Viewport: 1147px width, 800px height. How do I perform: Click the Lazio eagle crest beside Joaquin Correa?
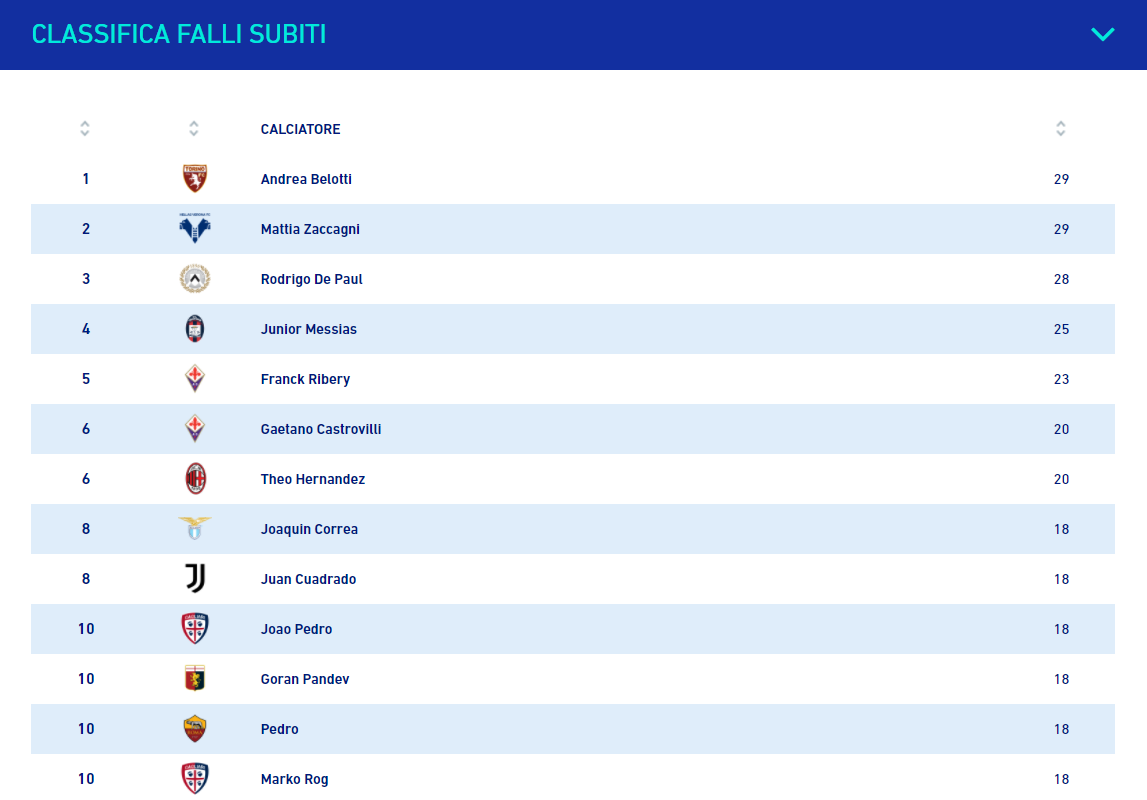tap(195, 528)
